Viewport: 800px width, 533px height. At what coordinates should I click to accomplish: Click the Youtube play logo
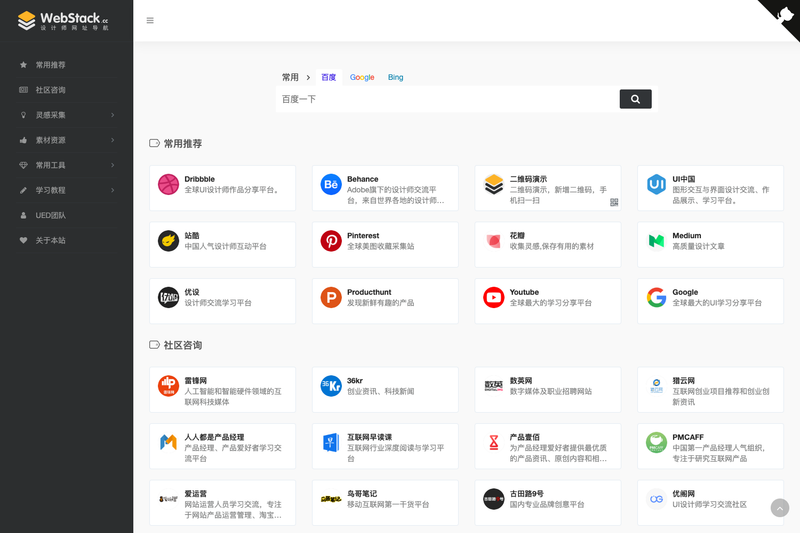[493, 298]
